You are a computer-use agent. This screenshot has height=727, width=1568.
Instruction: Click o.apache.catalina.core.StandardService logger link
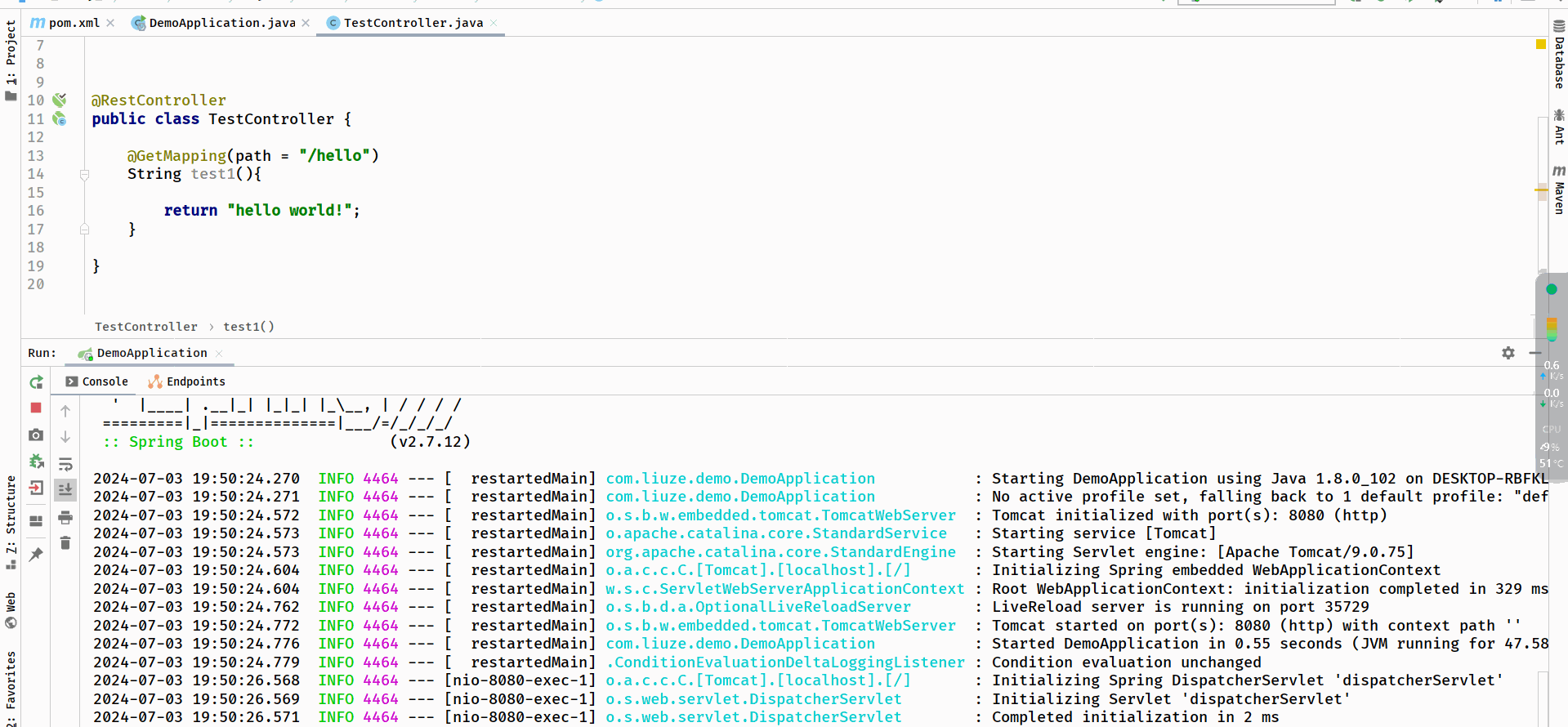(x=776, y=533)
